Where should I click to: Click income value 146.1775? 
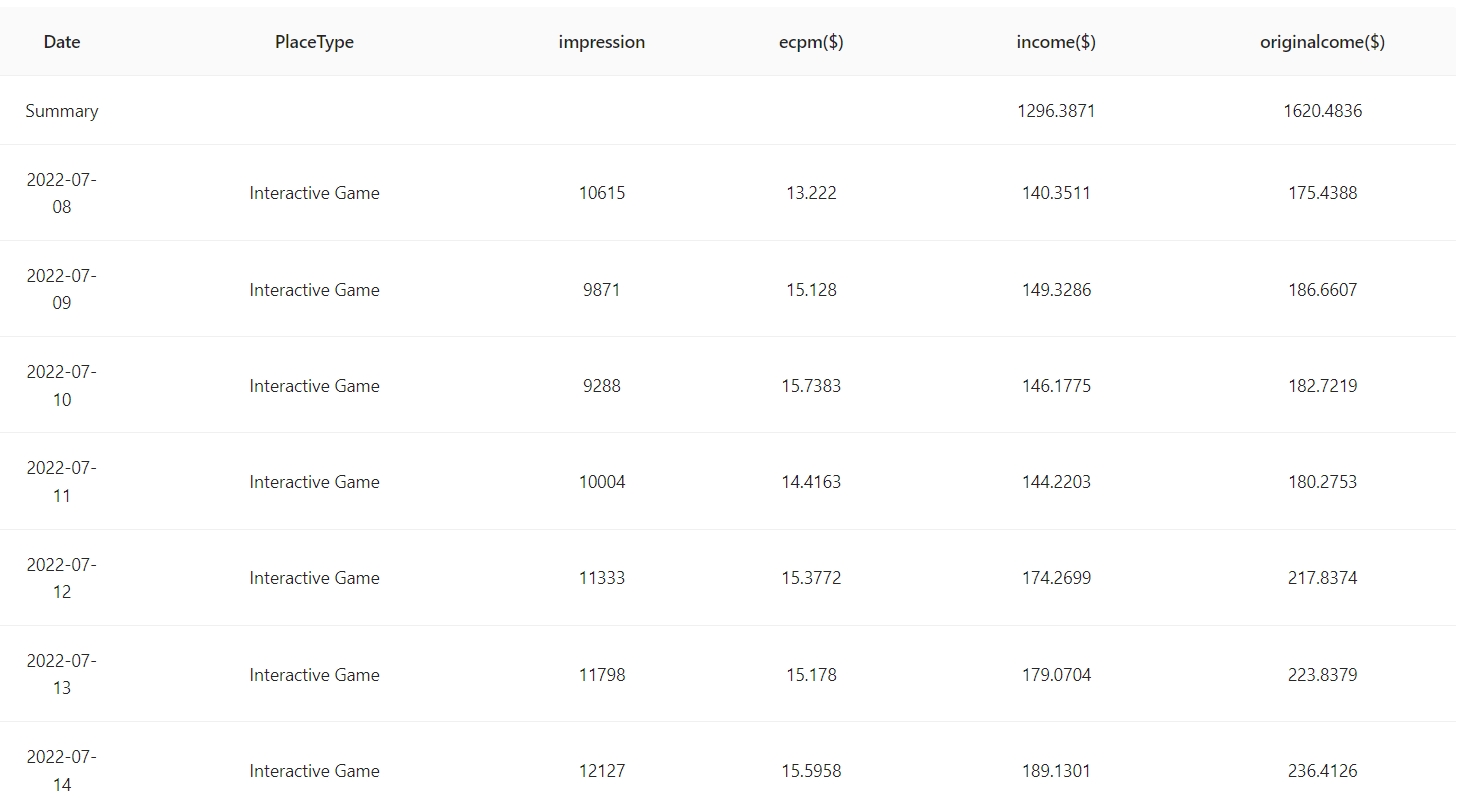pyautogui.click(x=1056, y=386)
